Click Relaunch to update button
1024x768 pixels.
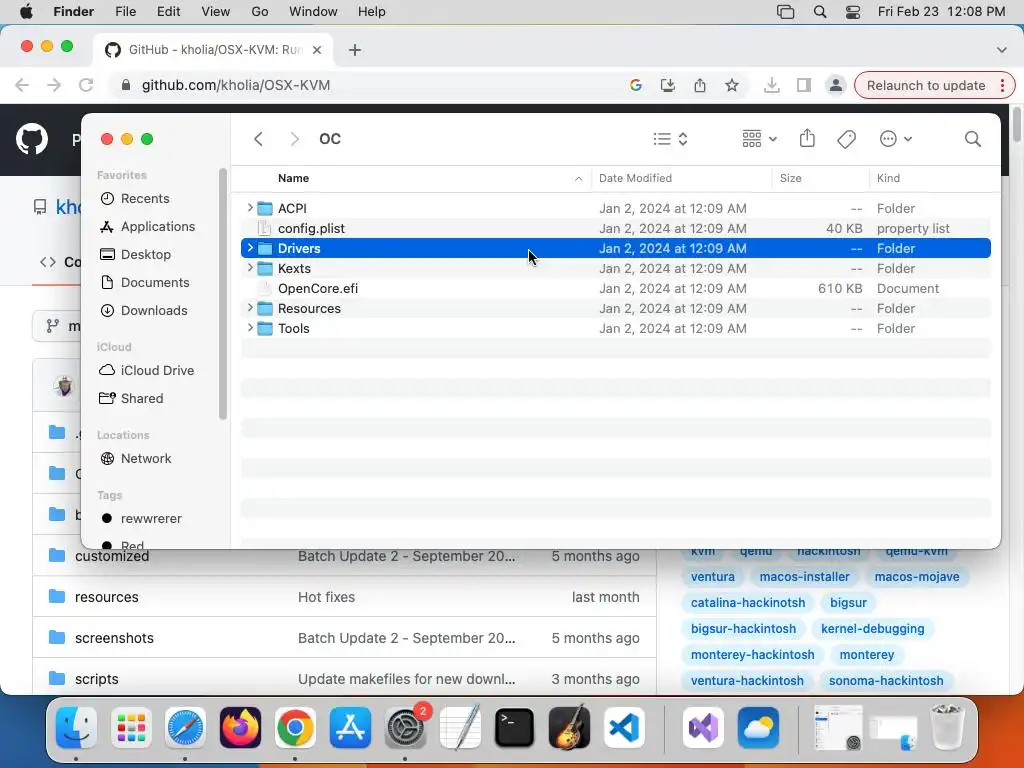(x=926, y=86)
